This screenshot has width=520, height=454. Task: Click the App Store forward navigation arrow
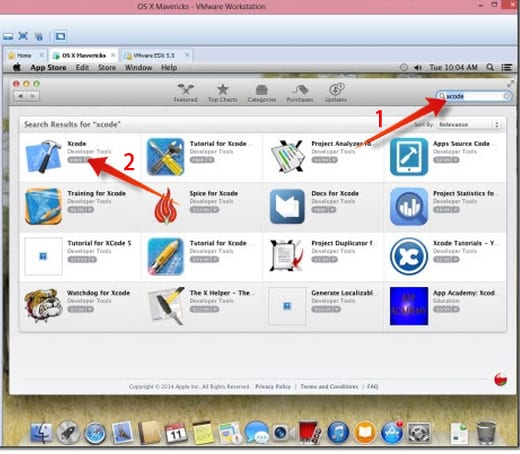[x=33, y=96]
